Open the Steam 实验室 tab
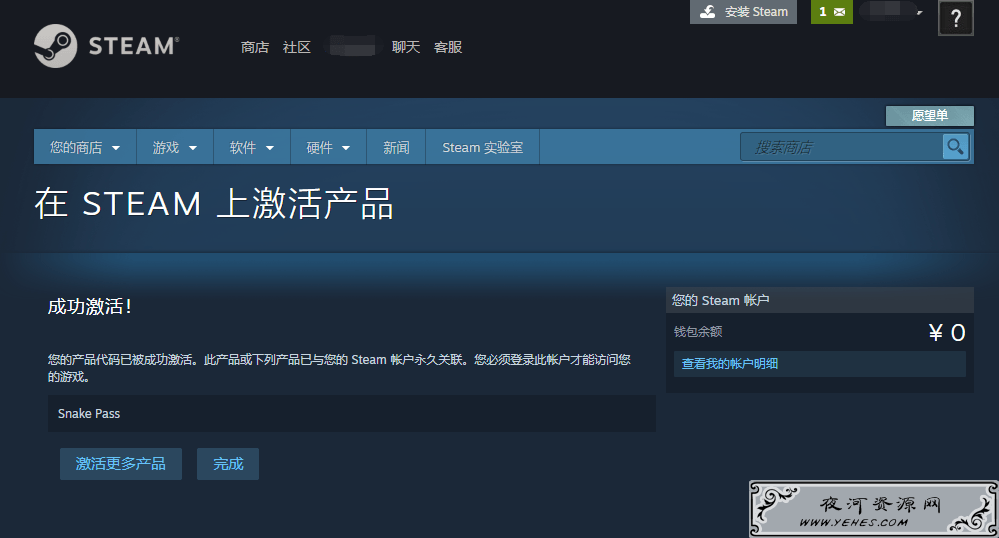999x538 pixels. click(x=482, y=147)
